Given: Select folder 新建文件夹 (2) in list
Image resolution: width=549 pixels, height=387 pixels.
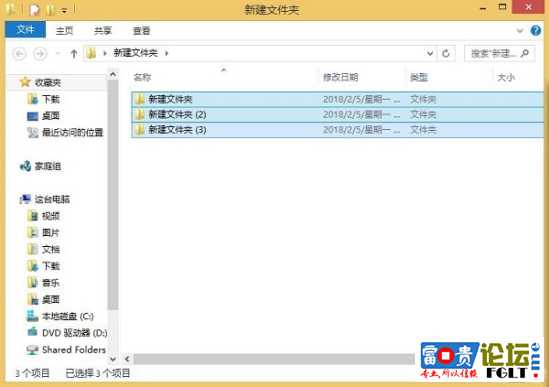Looking at the screenshot, I should pos(338,115).
